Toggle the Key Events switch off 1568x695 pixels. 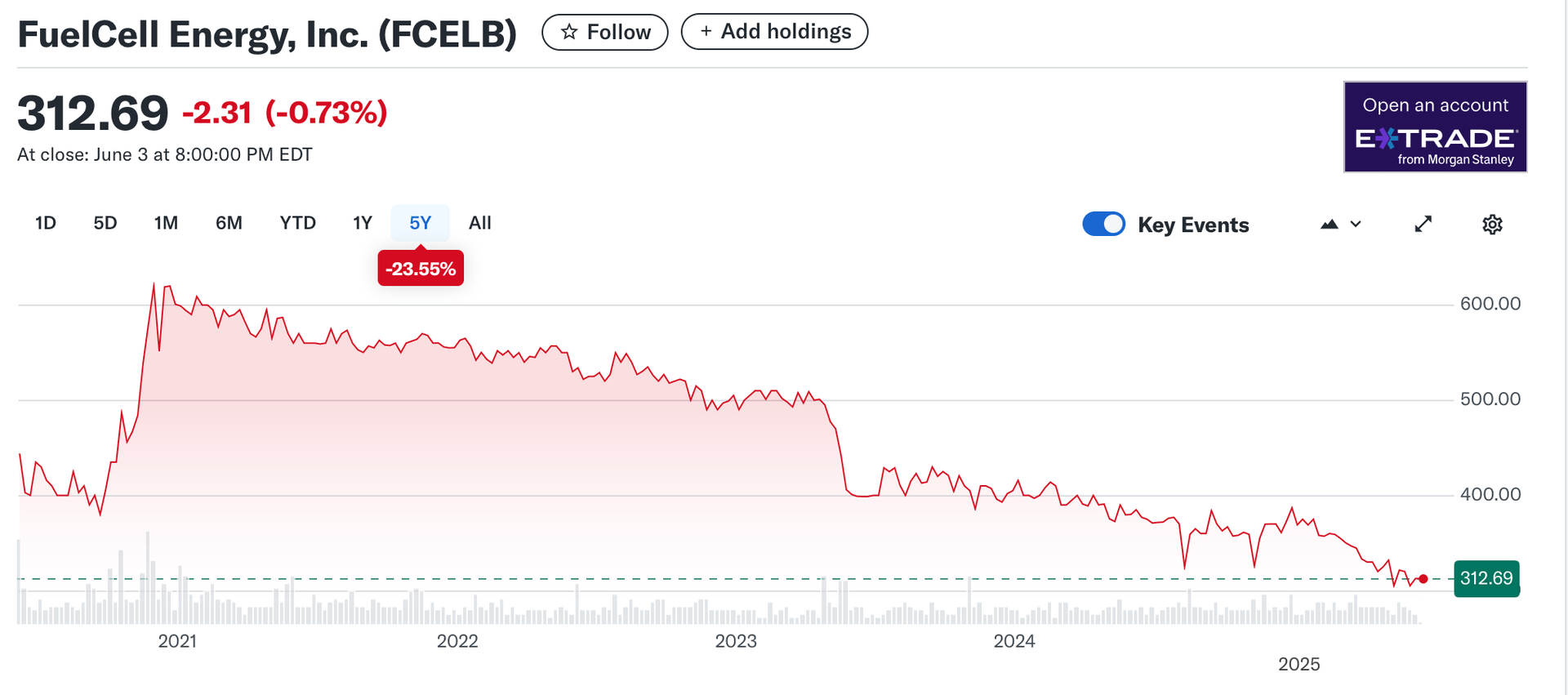1103,224
